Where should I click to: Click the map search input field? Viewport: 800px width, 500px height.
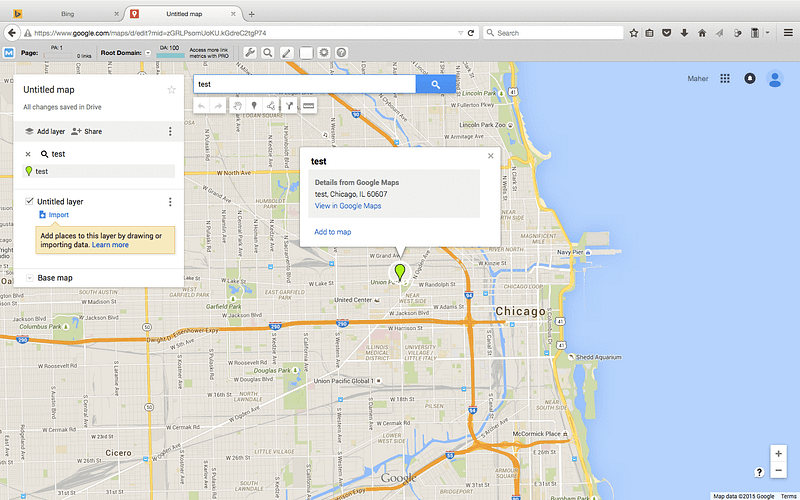[x=305, y=84]
